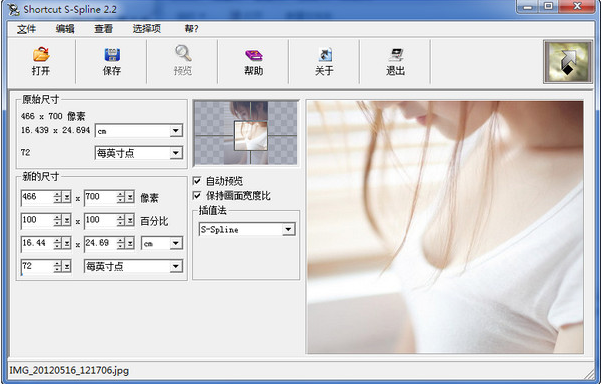Image resolution: width=601 pixels, height=384 pixels.
Task: Open the 选择项 menu
Action: [146, 29]
